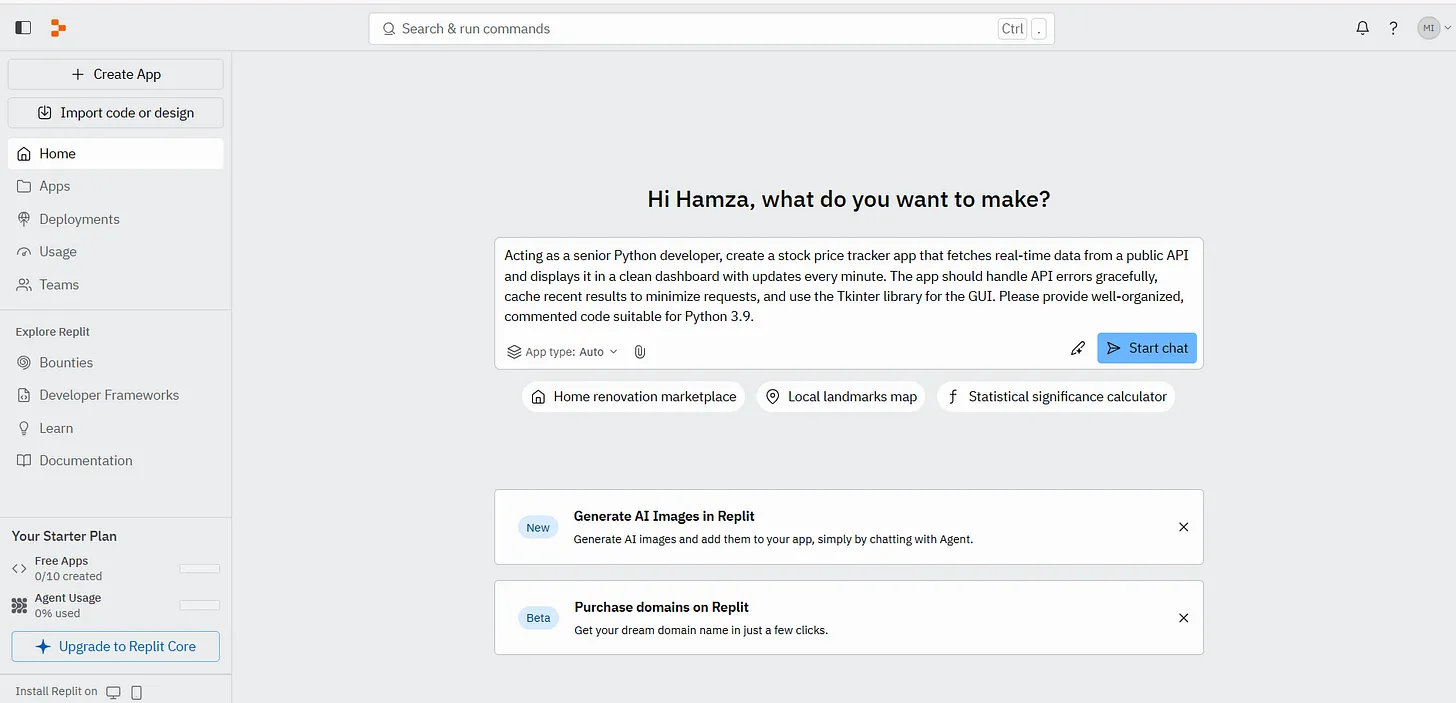The width and height of the screenshot is (1456, 703).
Task: Click the orange Replit logo
Action: [x=58, y=28]
